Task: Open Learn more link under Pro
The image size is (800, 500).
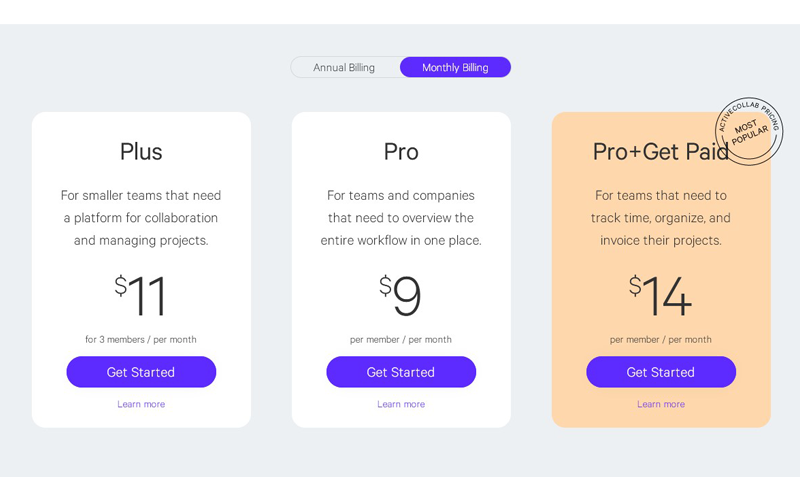Action: coord(401,404)
